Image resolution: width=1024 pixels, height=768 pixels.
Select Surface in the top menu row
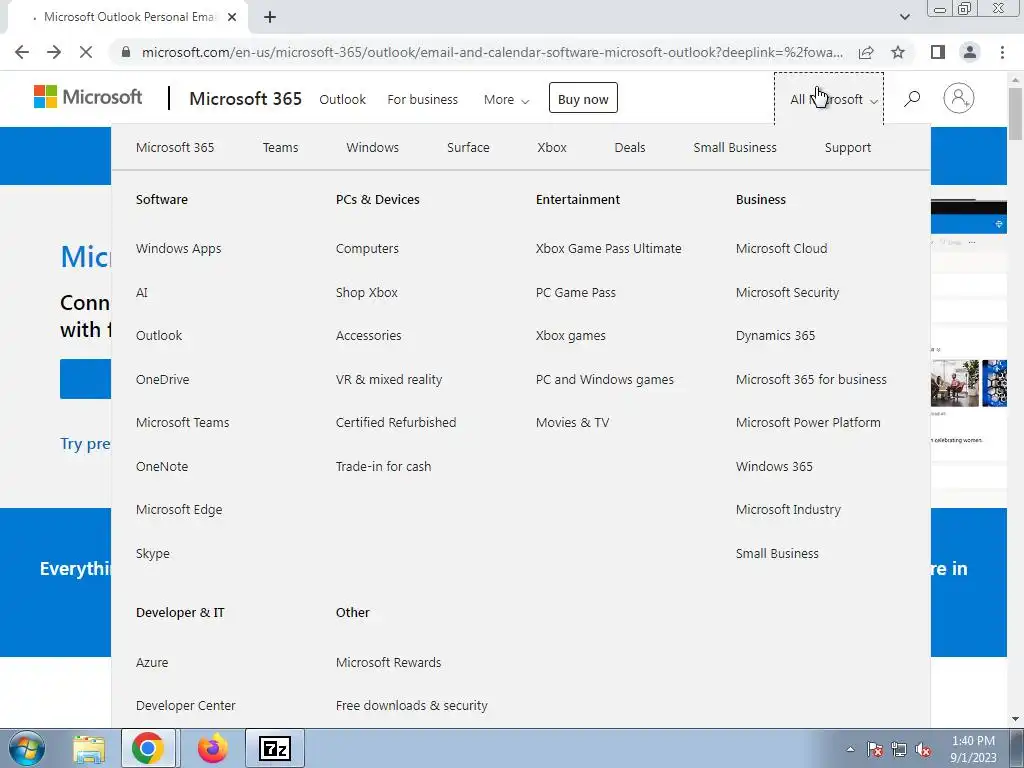(x=468, y=148)
